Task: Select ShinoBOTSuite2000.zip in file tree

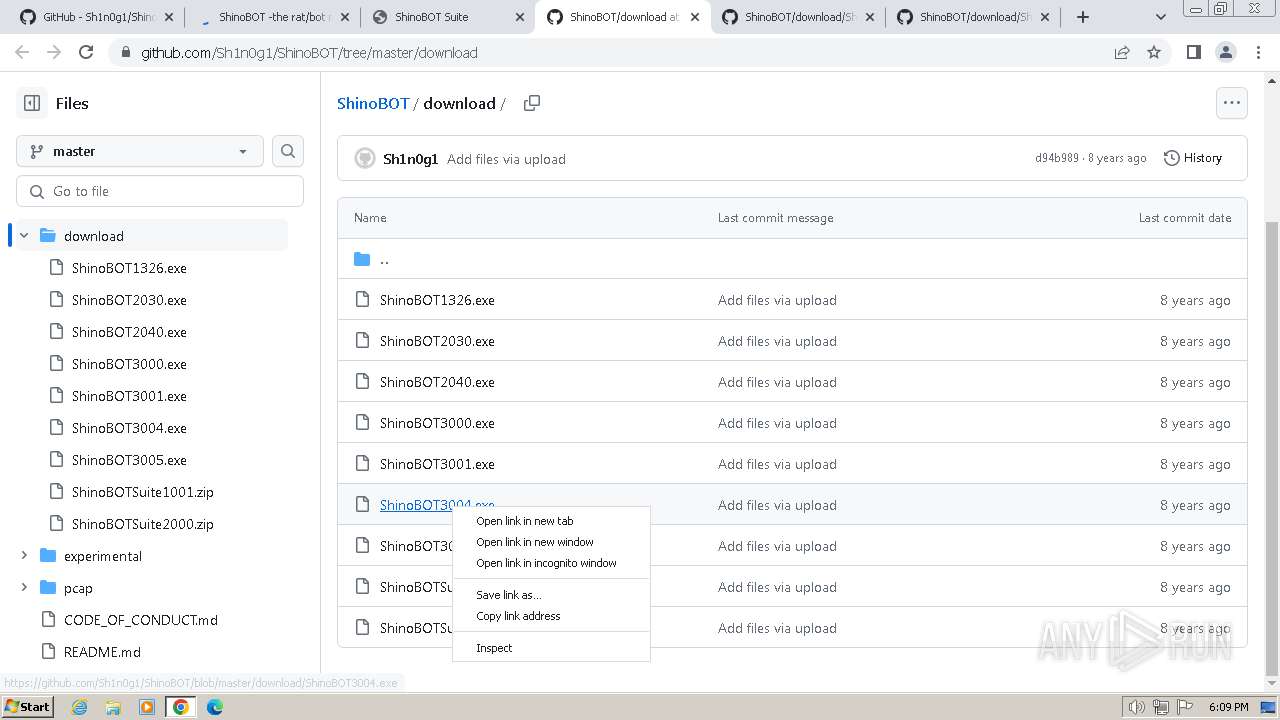Action: pyautogui.click(x=143, y=524)
